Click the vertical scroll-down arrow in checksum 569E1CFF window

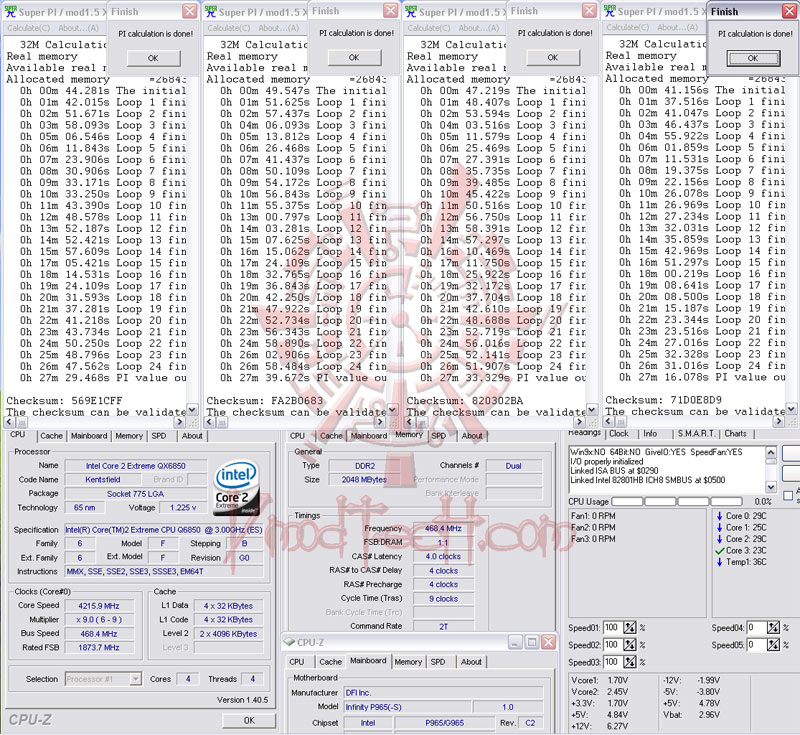click(x=192, y=410)
